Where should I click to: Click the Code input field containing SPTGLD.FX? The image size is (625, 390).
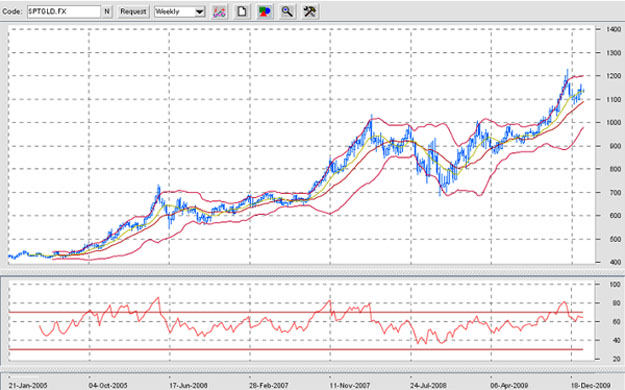[64, 12]
